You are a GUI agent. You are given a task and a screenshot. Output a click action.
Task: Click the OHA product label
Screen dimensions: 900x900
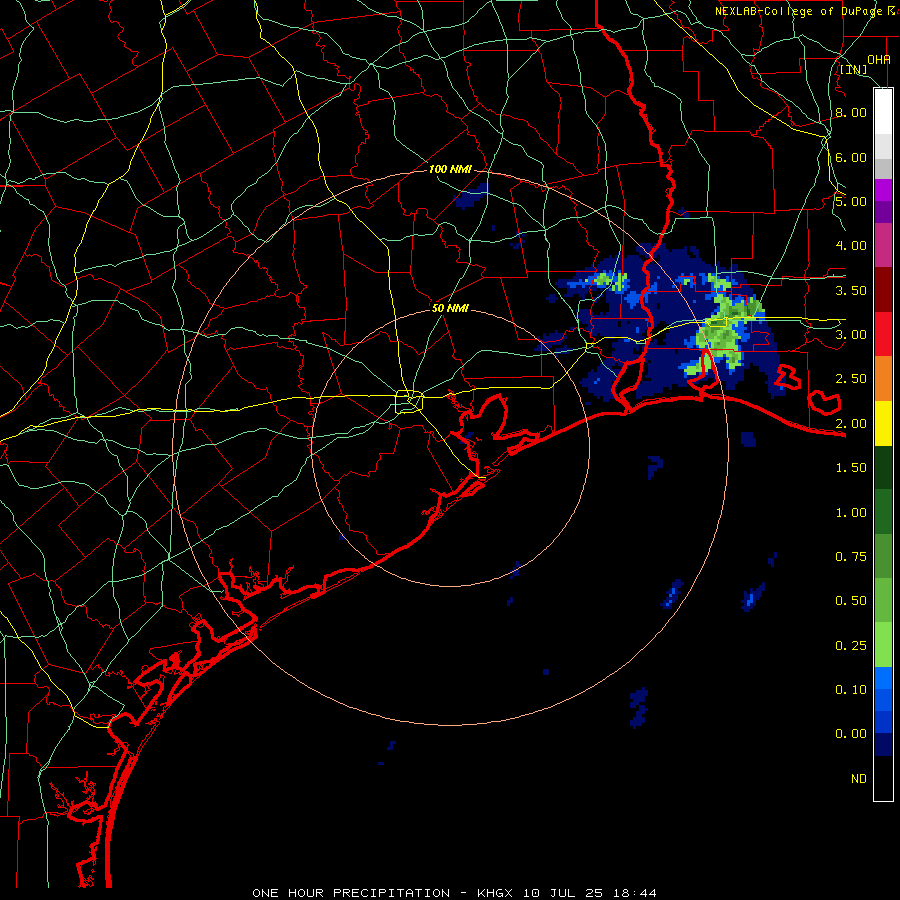(x=879, y=60)
